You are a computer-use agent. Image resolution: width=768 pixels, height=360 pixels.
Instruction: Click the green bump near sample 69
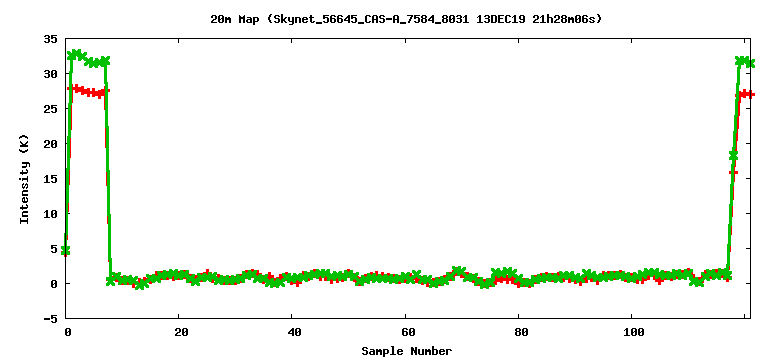(x=458, y=270)
